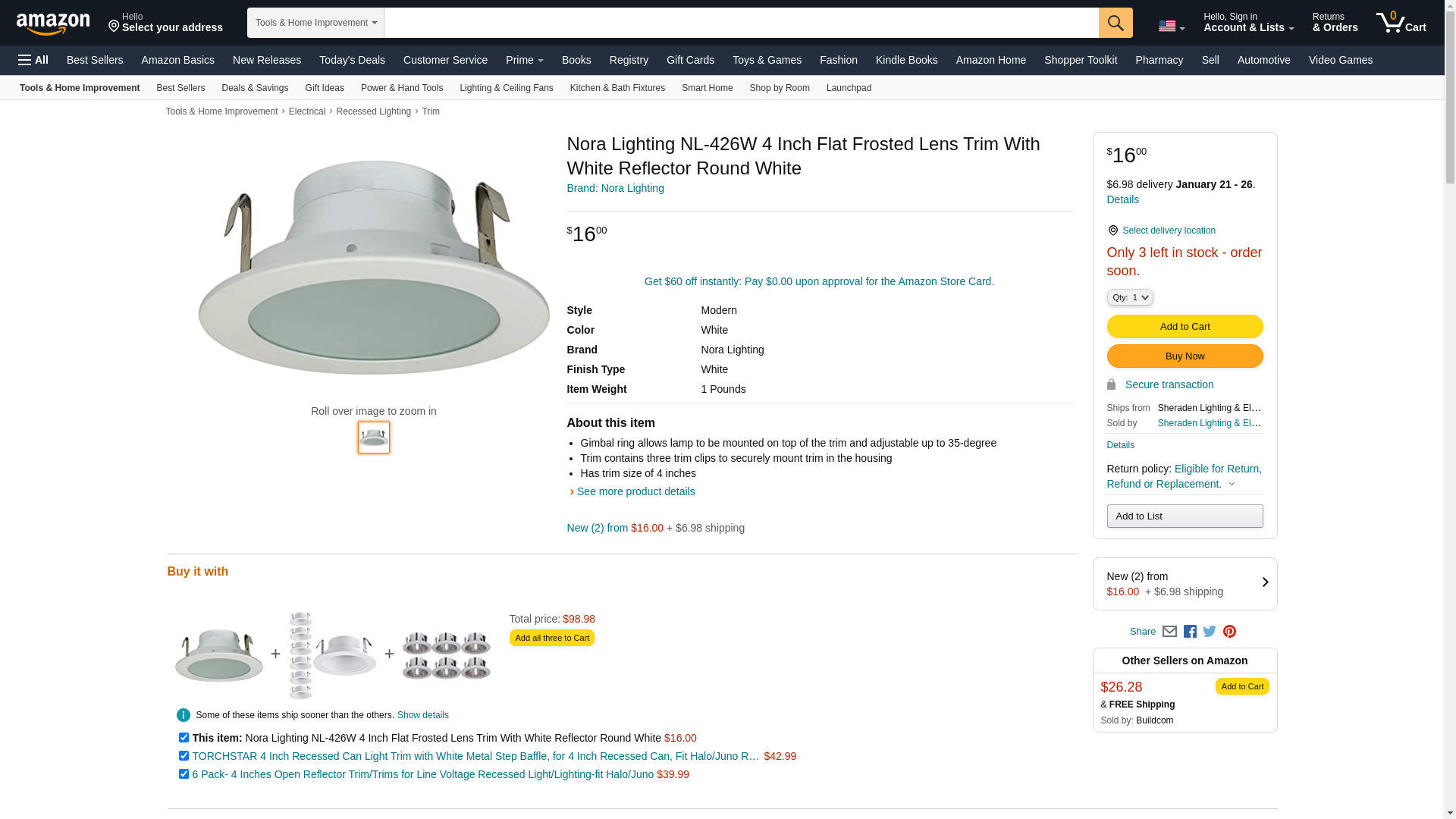Open the shopping cart icon
1456x819 pixels.
pos(1401,23)
